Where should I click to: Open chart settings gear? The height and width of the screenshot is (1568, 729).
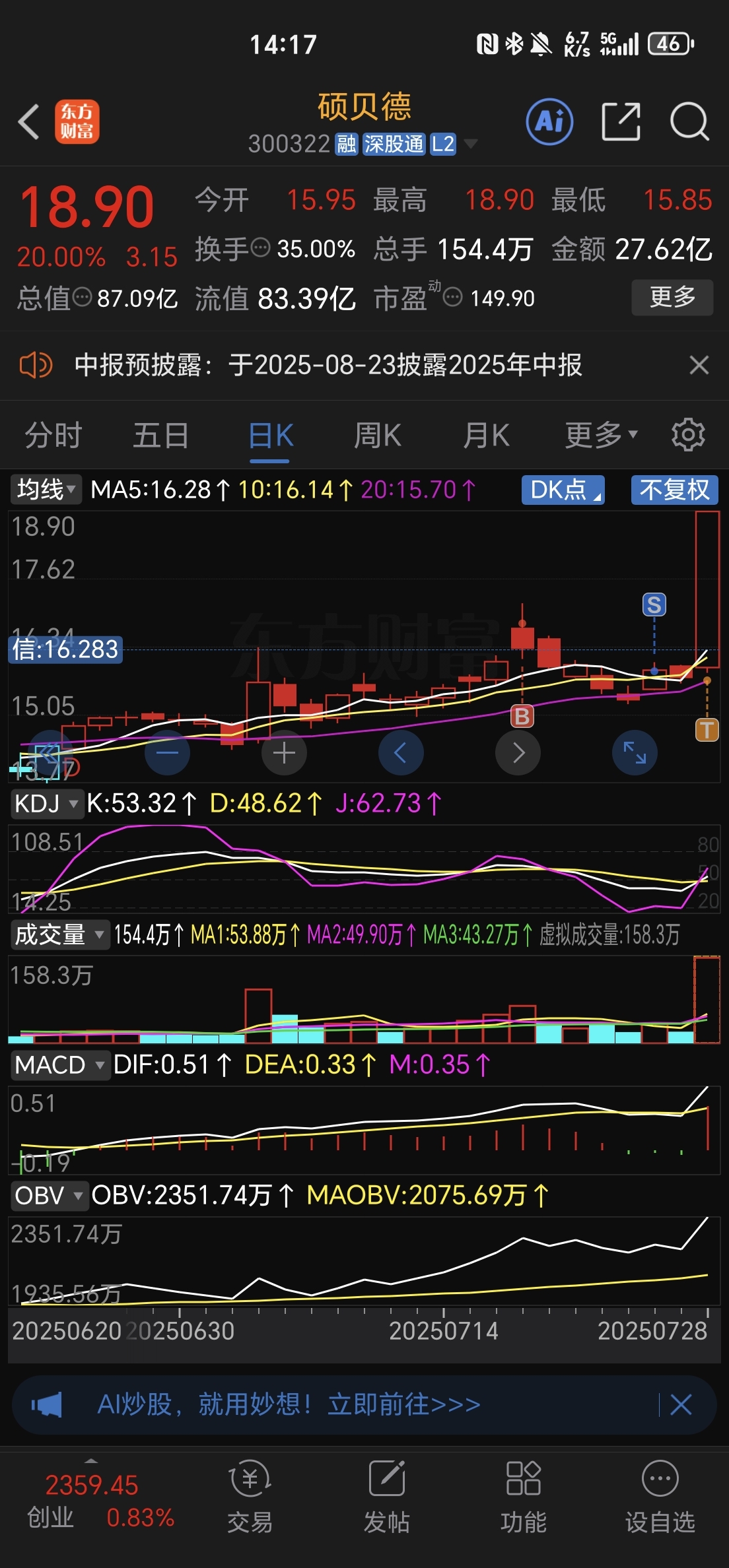click(x=688, y=435)
